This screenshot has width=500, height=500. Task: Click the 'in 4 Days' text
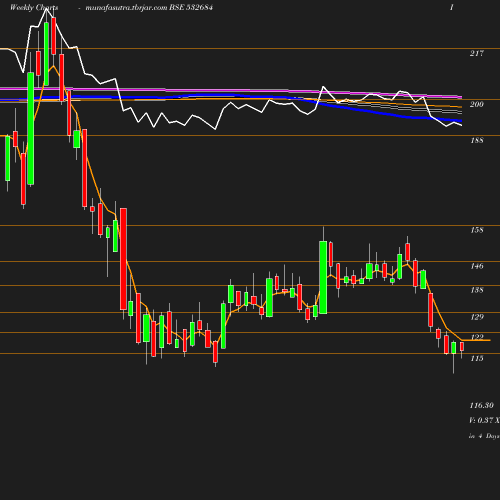coord(484,436)
